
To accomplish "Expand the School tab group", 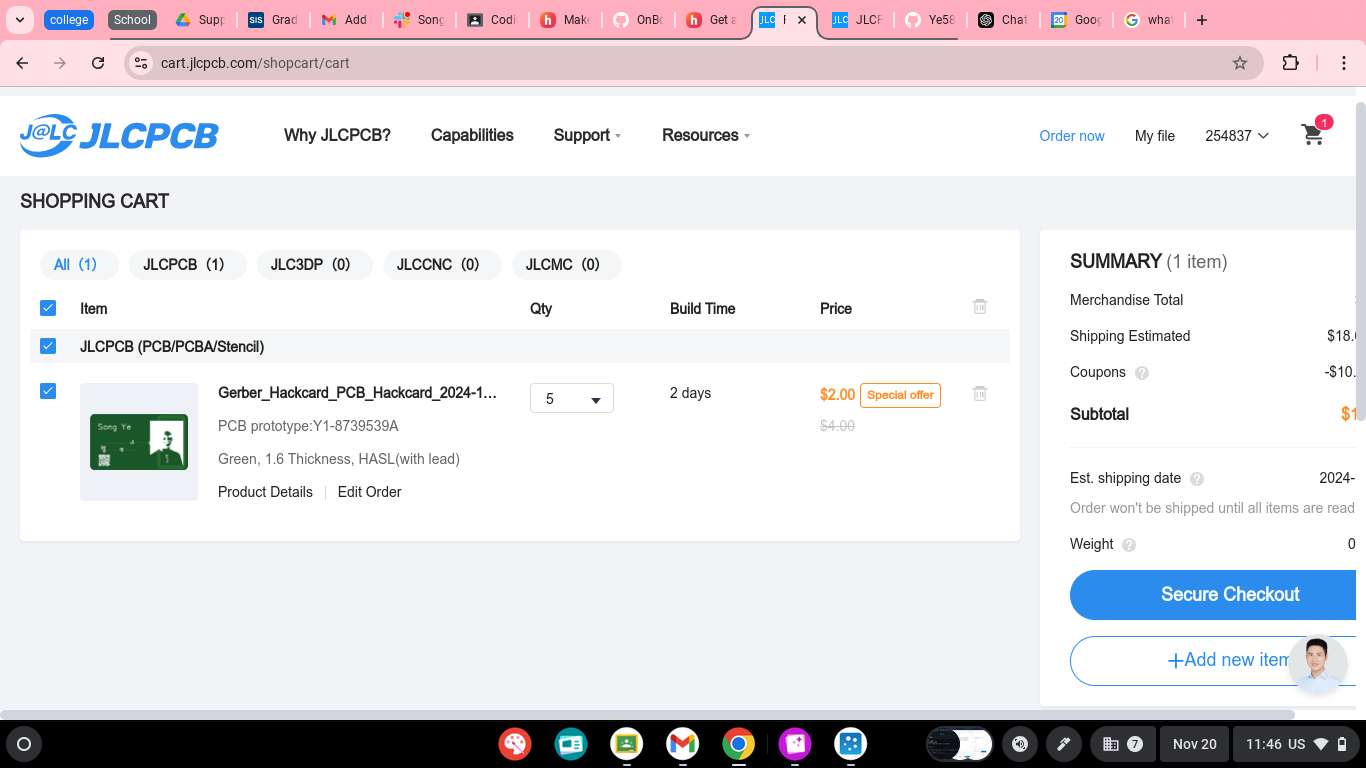I will [132, 20].
